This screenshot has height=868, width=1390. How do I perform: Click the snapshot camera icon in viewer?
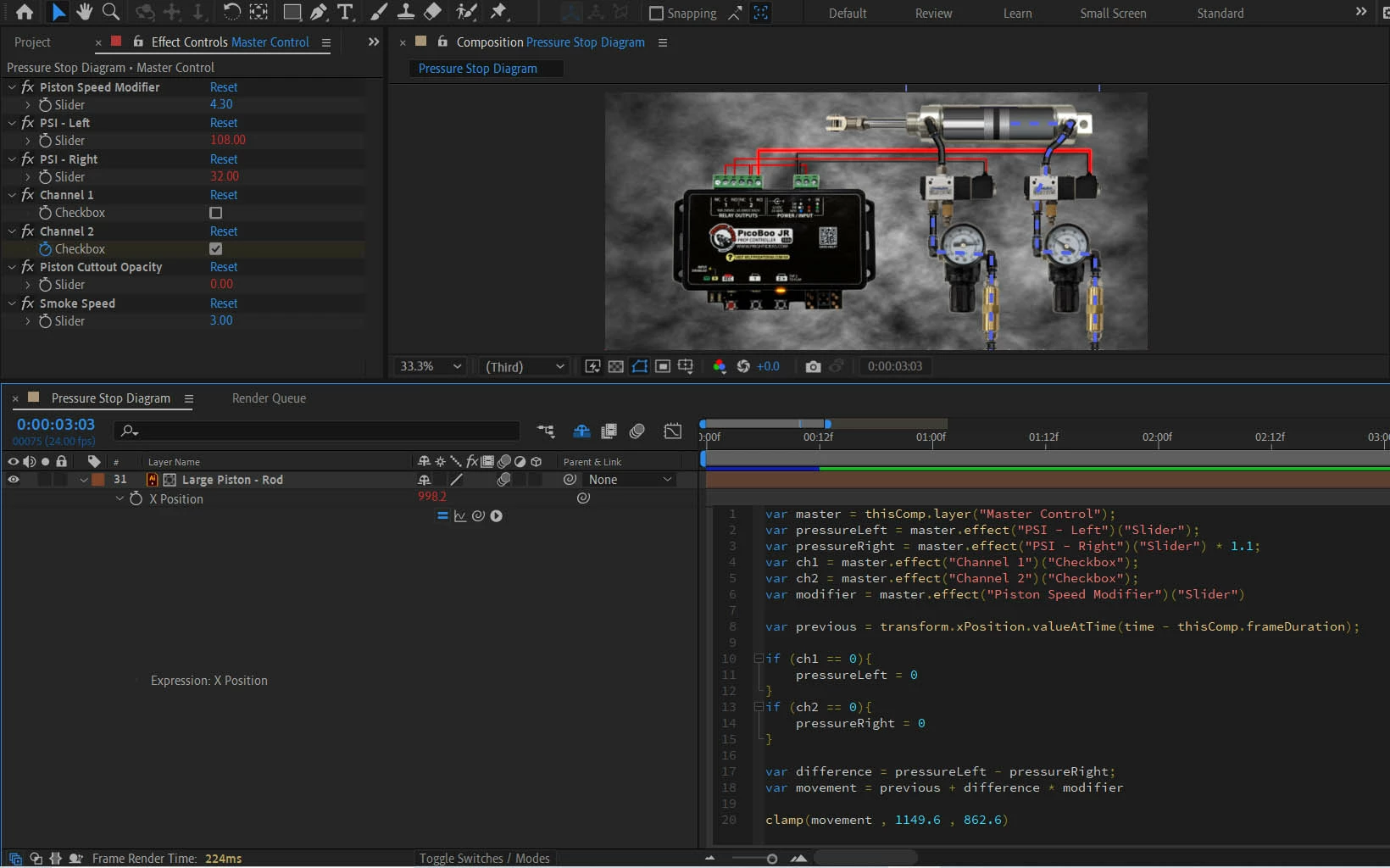pyautogui.click(x=813, y=366)
